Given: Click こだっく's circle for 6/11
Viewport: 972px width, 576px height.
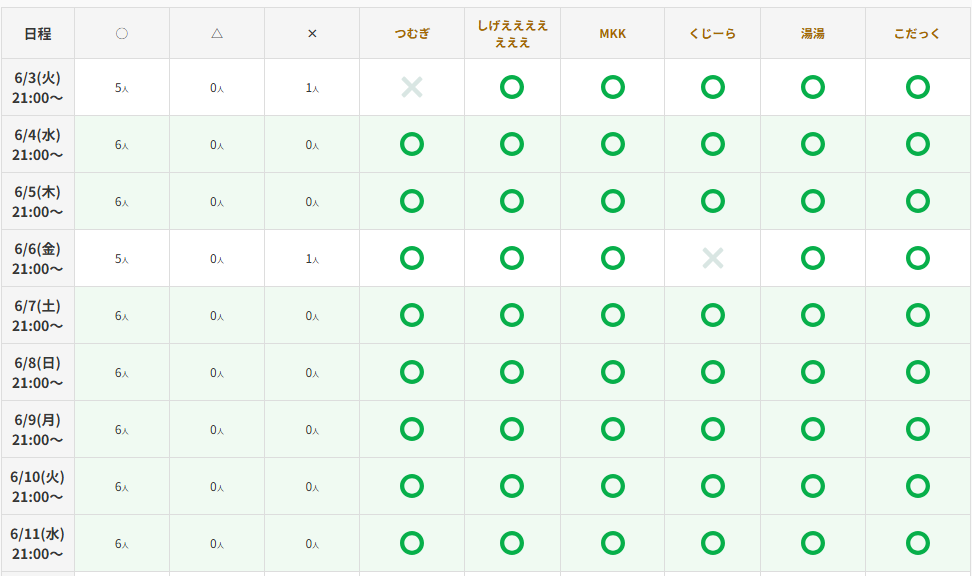Looking at the screenshot, I should coord(917,543).
